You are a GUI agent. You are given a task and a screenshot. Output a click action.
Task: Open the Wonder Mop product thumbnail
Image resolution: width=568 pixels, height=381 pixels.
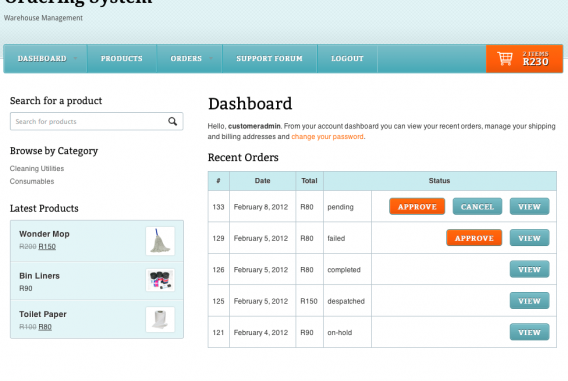coord(160,241)
